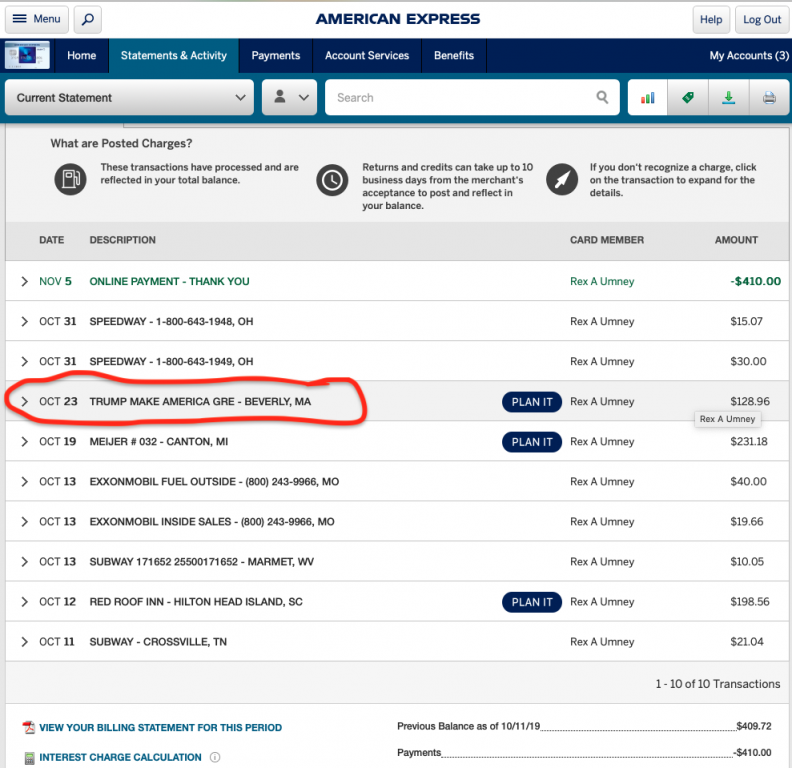Expand the Red Roof Inn transaction
Image resolution: width=792 pixels, height=768 pixels.
(25, 602)
